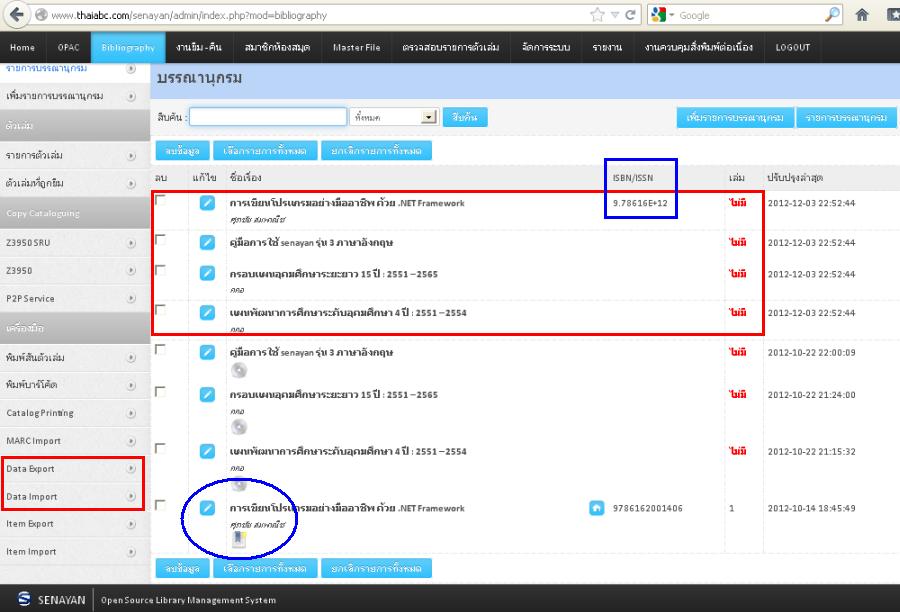
Task: Click the bibliography search input field
Action: pos(267,117)
